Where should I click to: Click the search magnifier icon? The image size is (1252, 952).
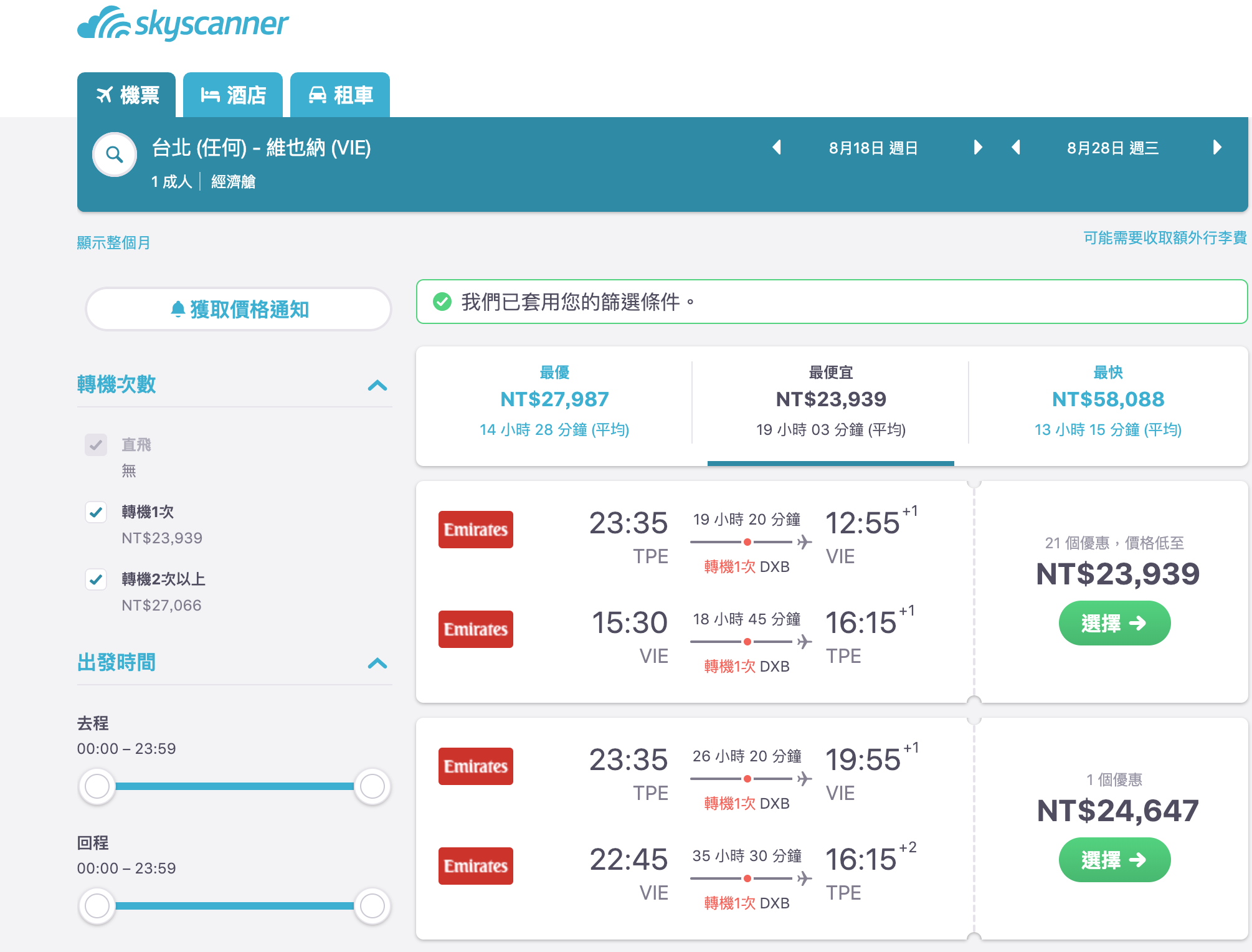coord(114,154)
